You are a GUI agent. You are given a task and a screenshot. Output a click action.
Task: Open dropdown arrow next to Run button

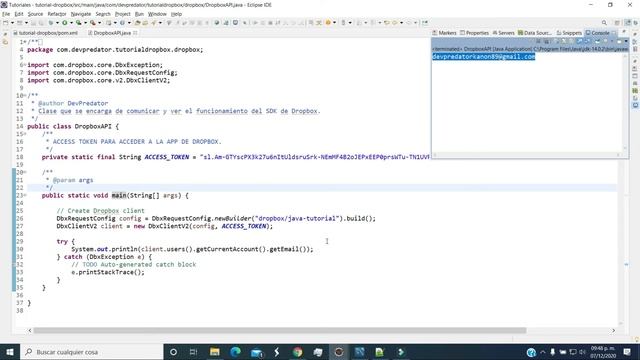click(71, 23)
